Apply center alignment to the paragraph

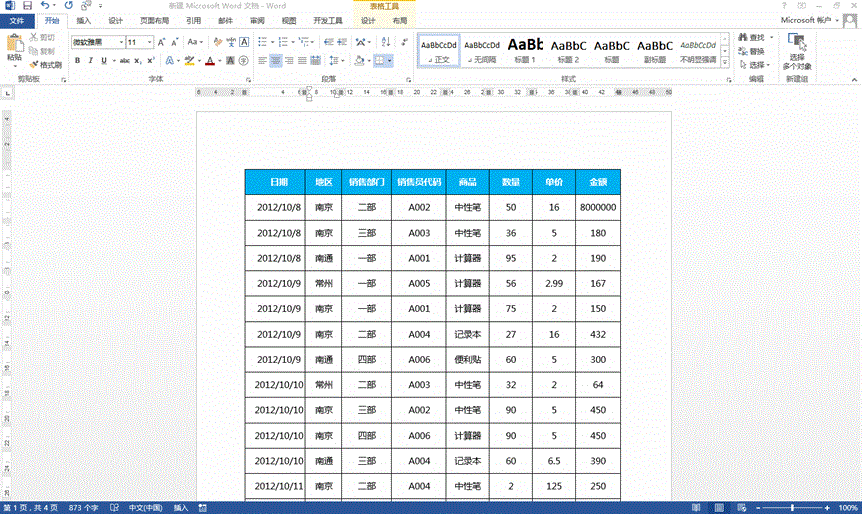tap(276, 61)
